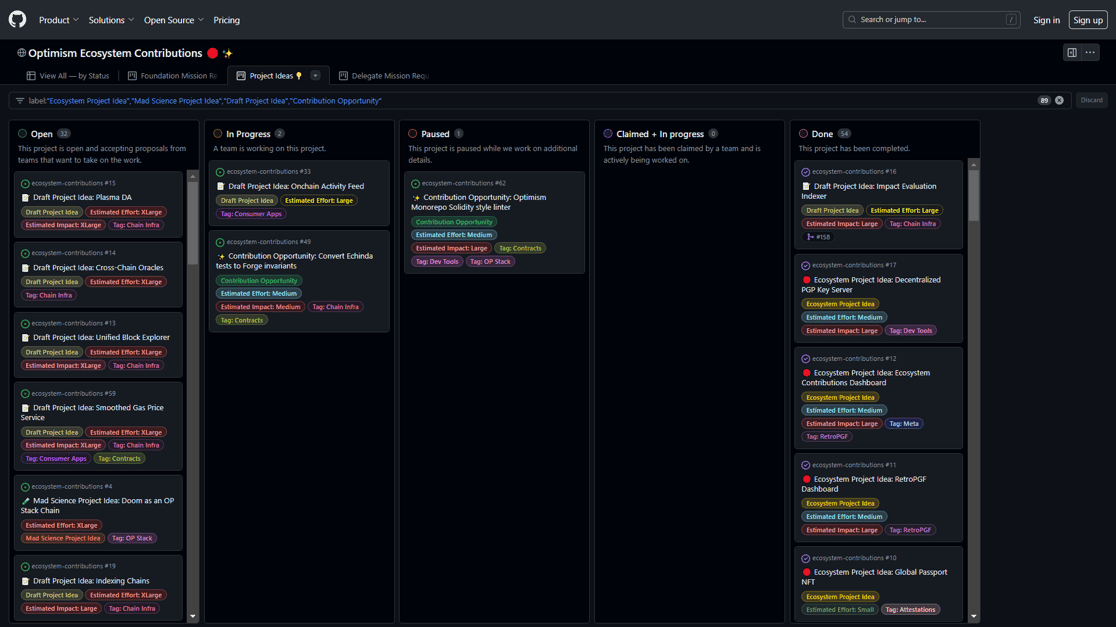
Task: Click the 89 results count badge
Action: pos(1044,101)
